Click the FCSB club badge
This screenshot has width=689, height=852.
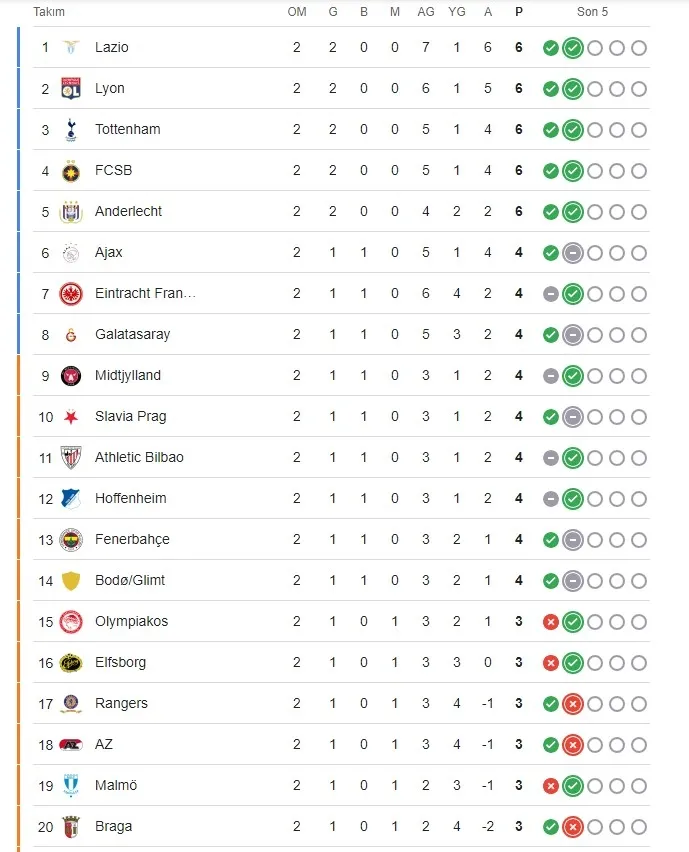(71, 171)
